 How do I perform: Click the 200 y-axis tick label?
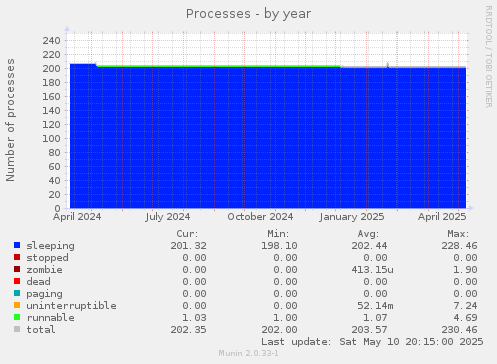(52, 69)
